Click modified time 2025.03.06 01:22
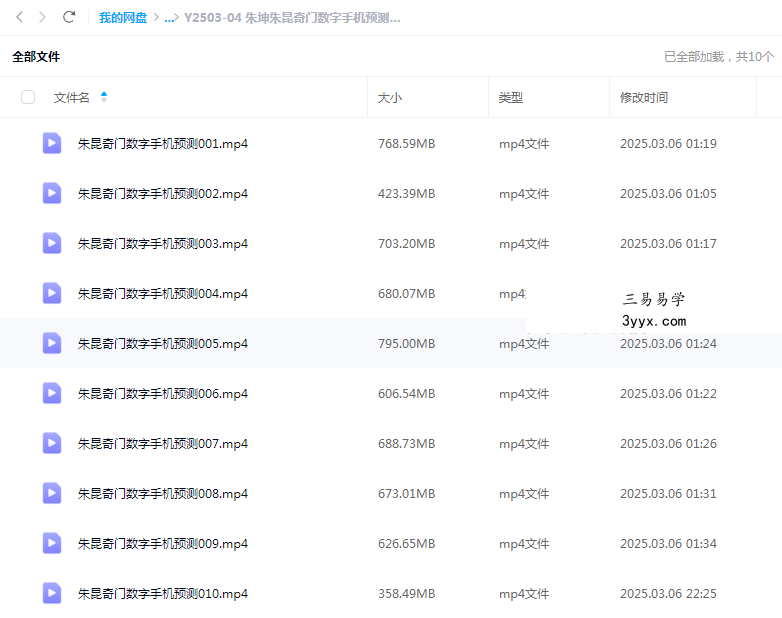 [x=668, y=394]
